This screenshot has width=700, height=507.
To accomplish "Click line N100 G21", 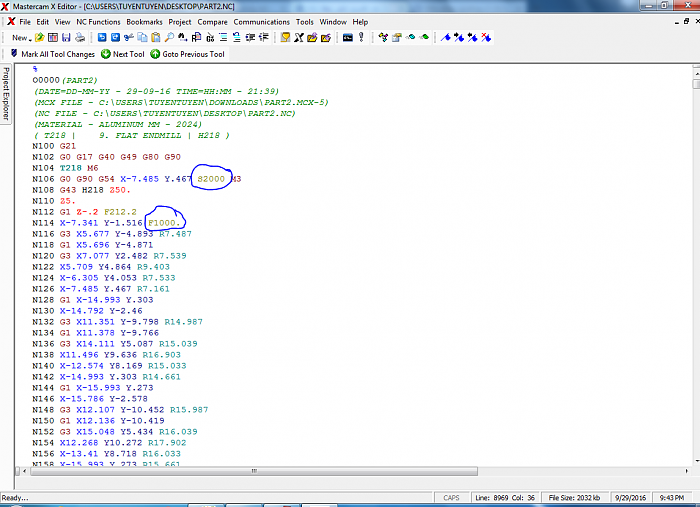I will coord(54,146).
